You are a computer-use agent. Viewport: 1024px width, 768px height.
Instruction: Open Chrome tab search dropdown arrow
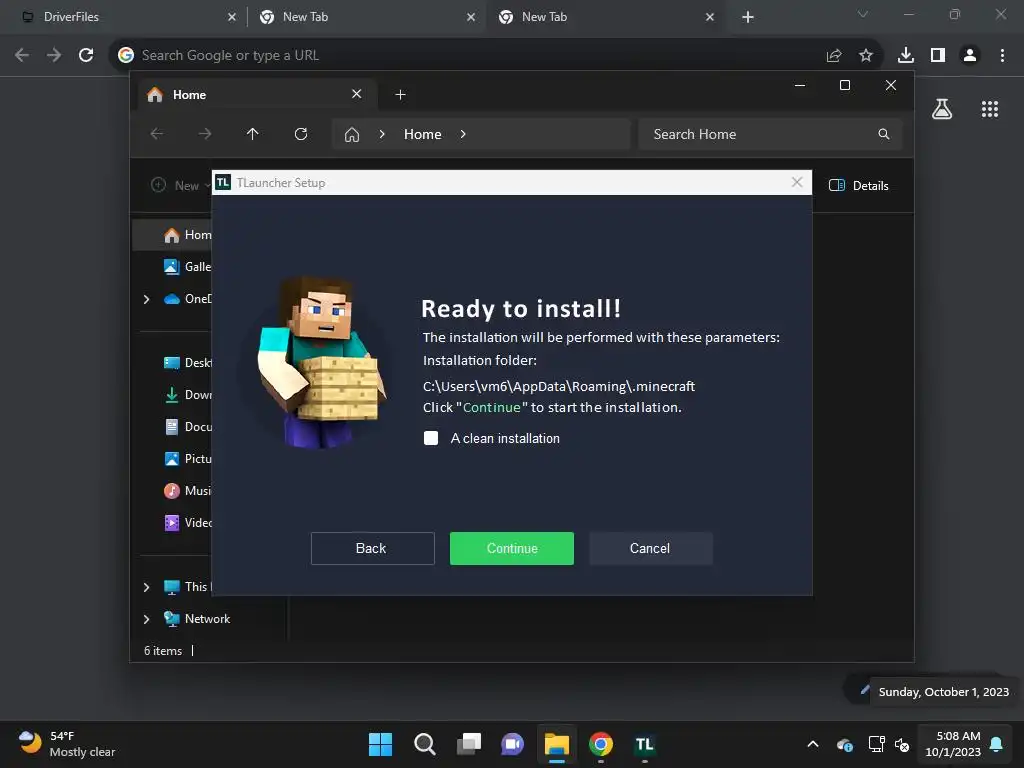863,14
